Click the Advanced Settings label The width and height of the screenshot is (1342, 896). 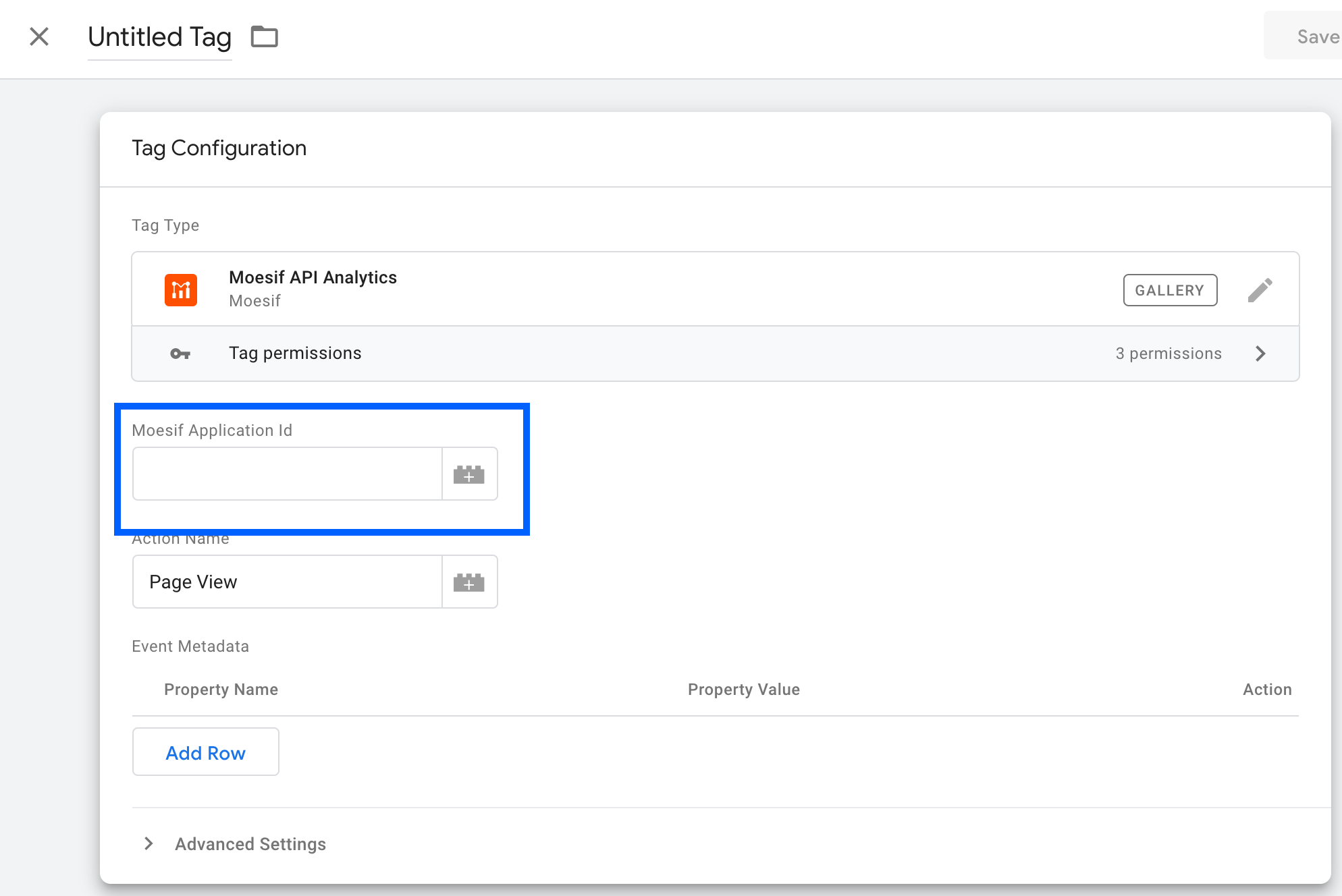click(x=250, y=844)
